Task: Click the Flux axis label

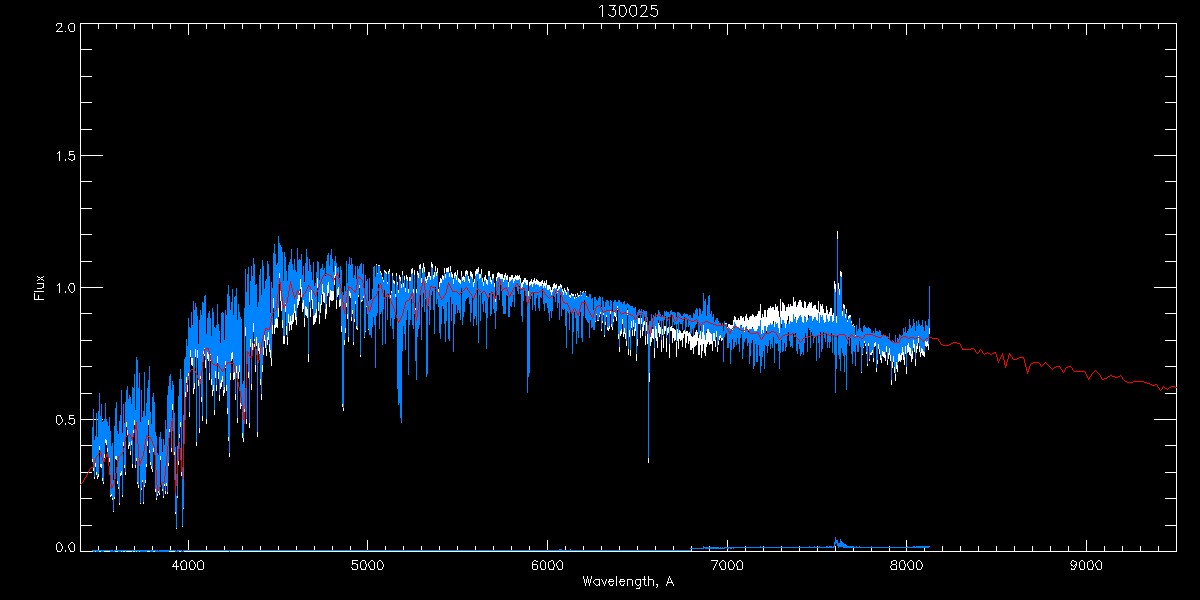Action: pos(40,288)
